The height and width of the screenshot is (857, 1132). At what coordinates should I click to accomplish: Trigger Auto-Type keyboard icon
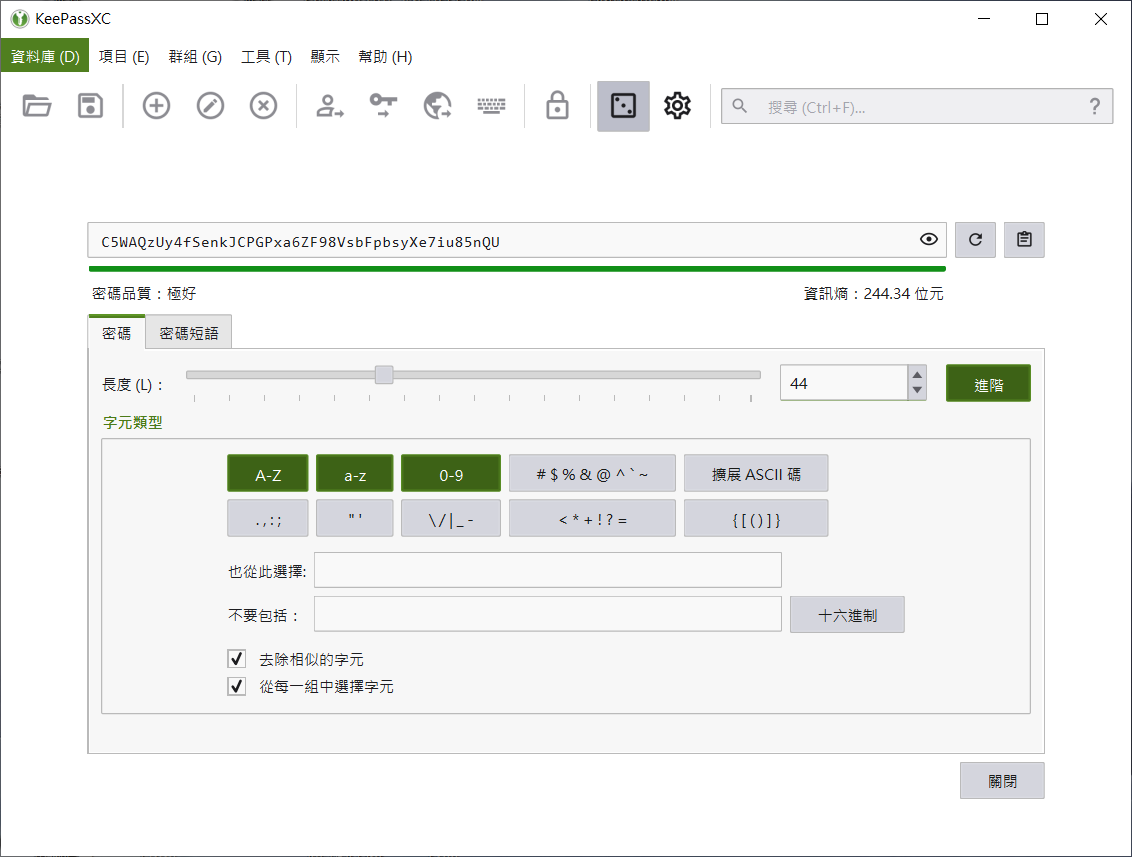tap(491, 106)
